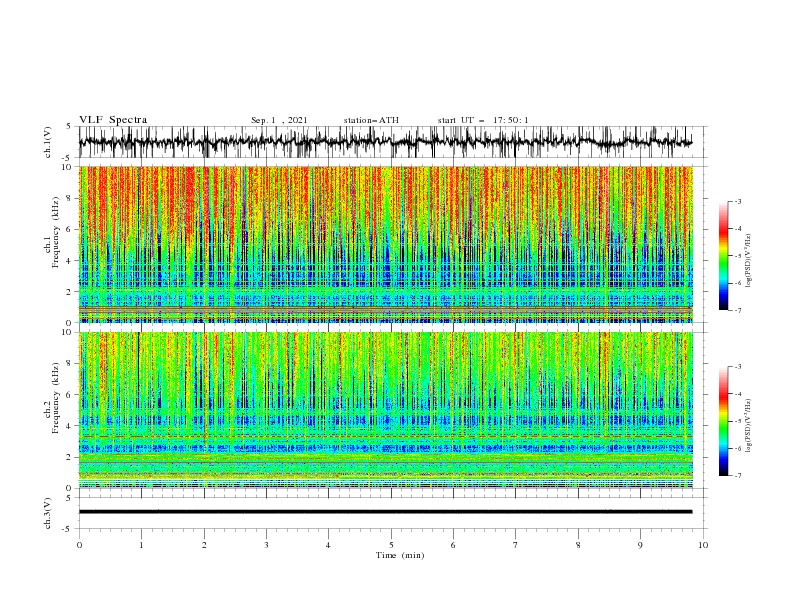Click the "VLF Spectra" title text
The image size is (792, 612).
point(113,120)
